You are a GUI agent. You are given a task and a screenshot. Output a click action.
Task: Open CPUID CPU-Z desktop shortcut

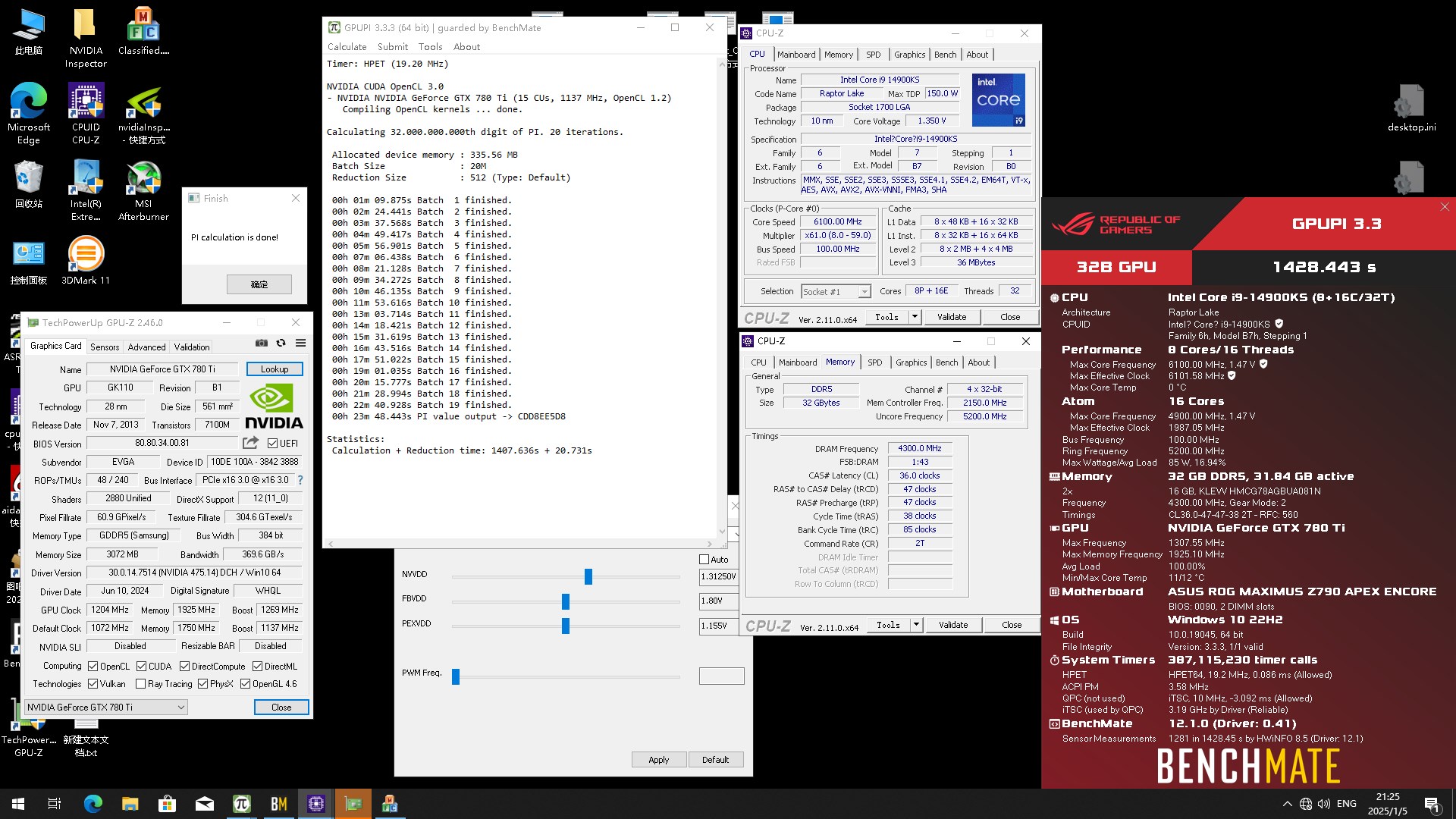(x=86, y=114)
